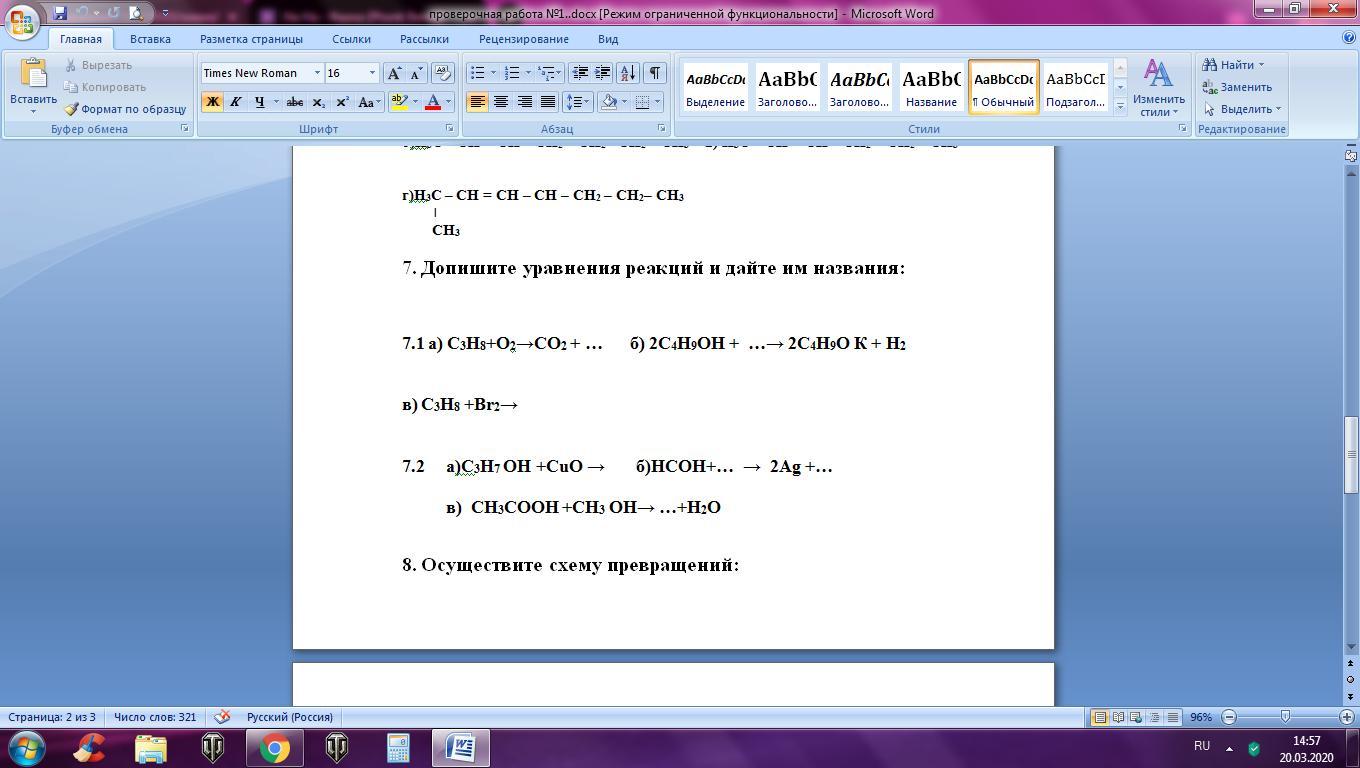The image size is (1360, 768).
Task: Open the Буфер обмена clipboard pane launcher
Action: [185, 129]
